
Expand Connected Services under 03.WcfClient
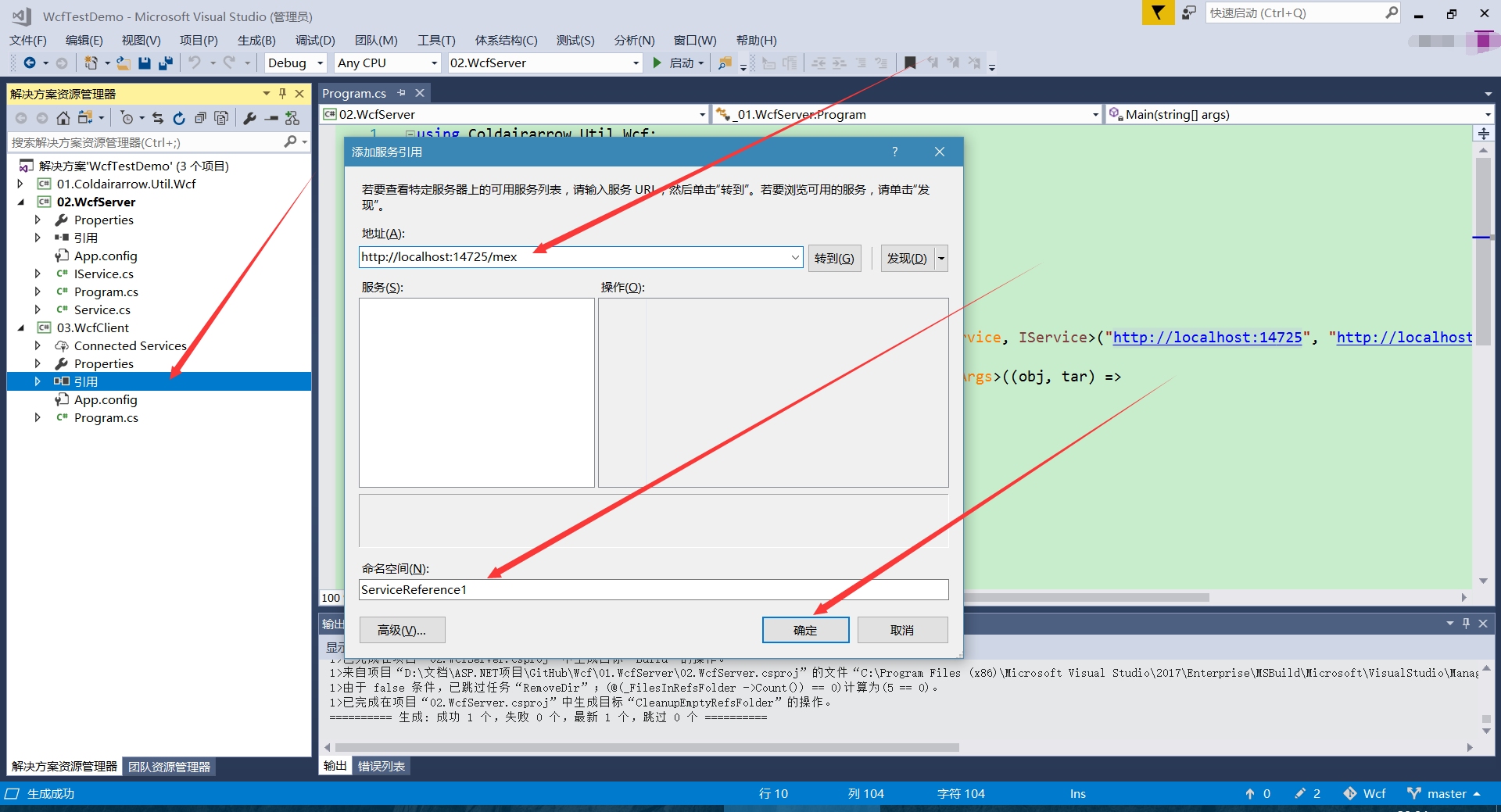(38, 345)
